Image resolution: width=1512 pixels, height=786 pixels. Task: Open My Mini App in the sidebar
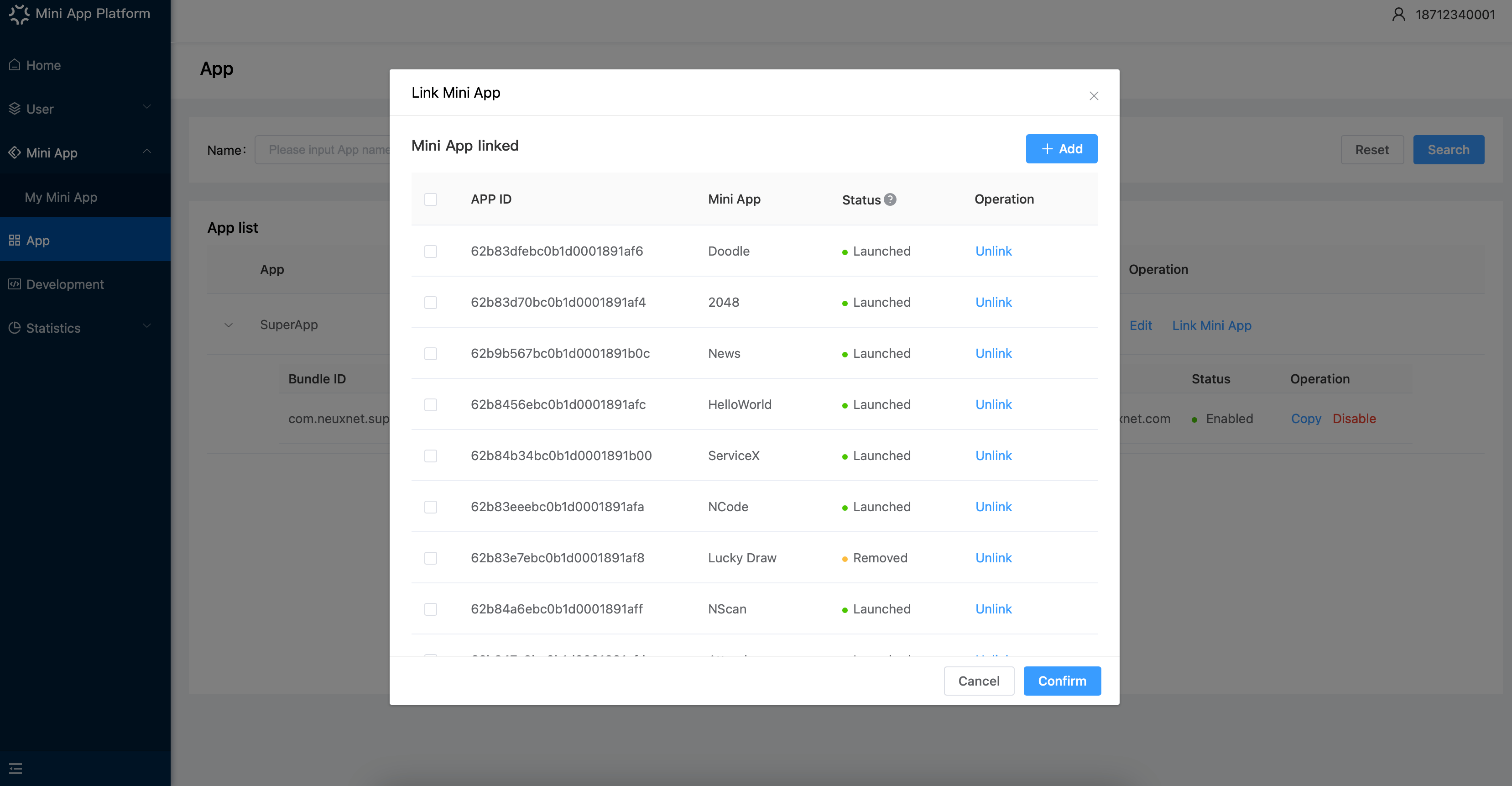point(85,197)
